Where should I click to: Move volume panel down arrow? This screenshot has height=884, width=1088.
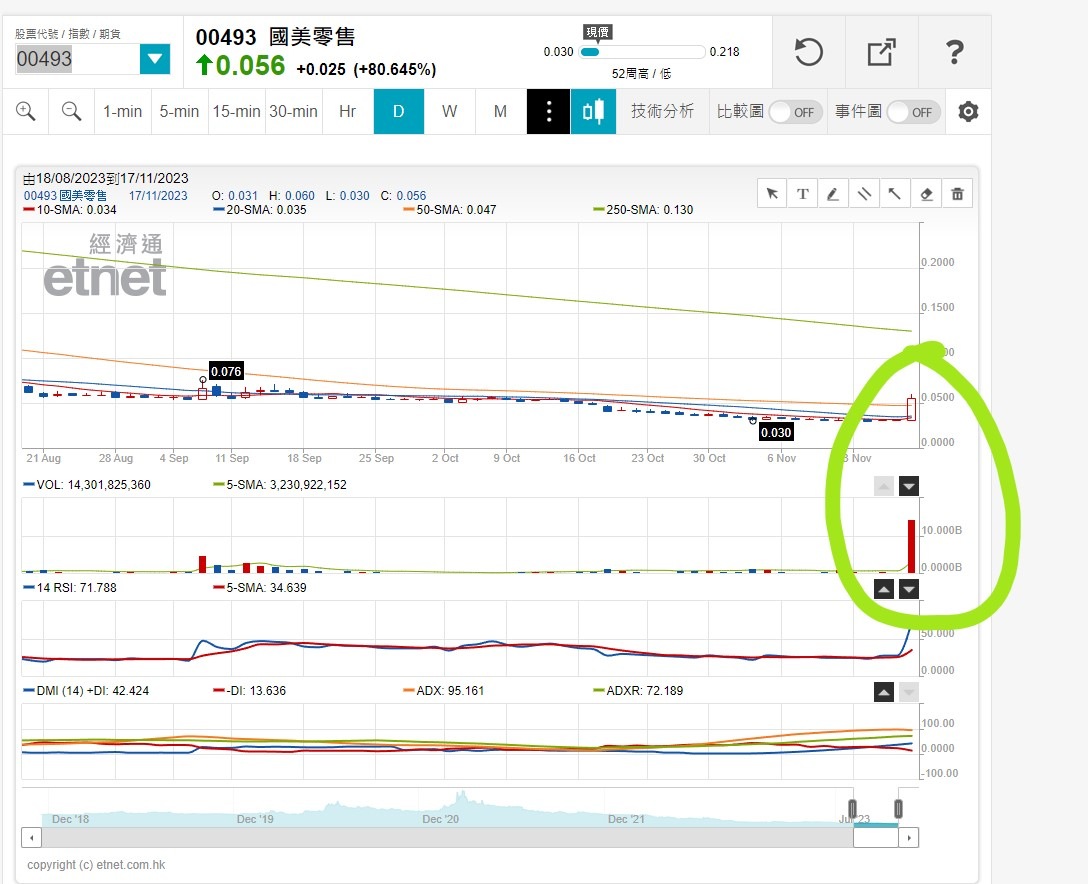909,486
